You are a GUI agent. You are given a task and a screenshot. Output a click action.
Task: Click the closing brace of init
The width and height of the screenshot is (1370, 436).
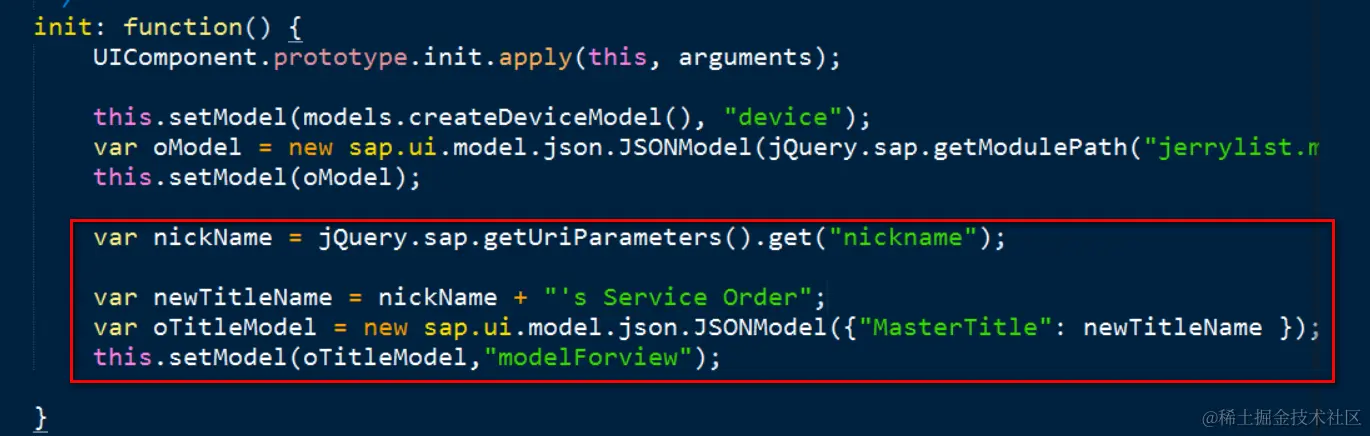pos(41,415)
